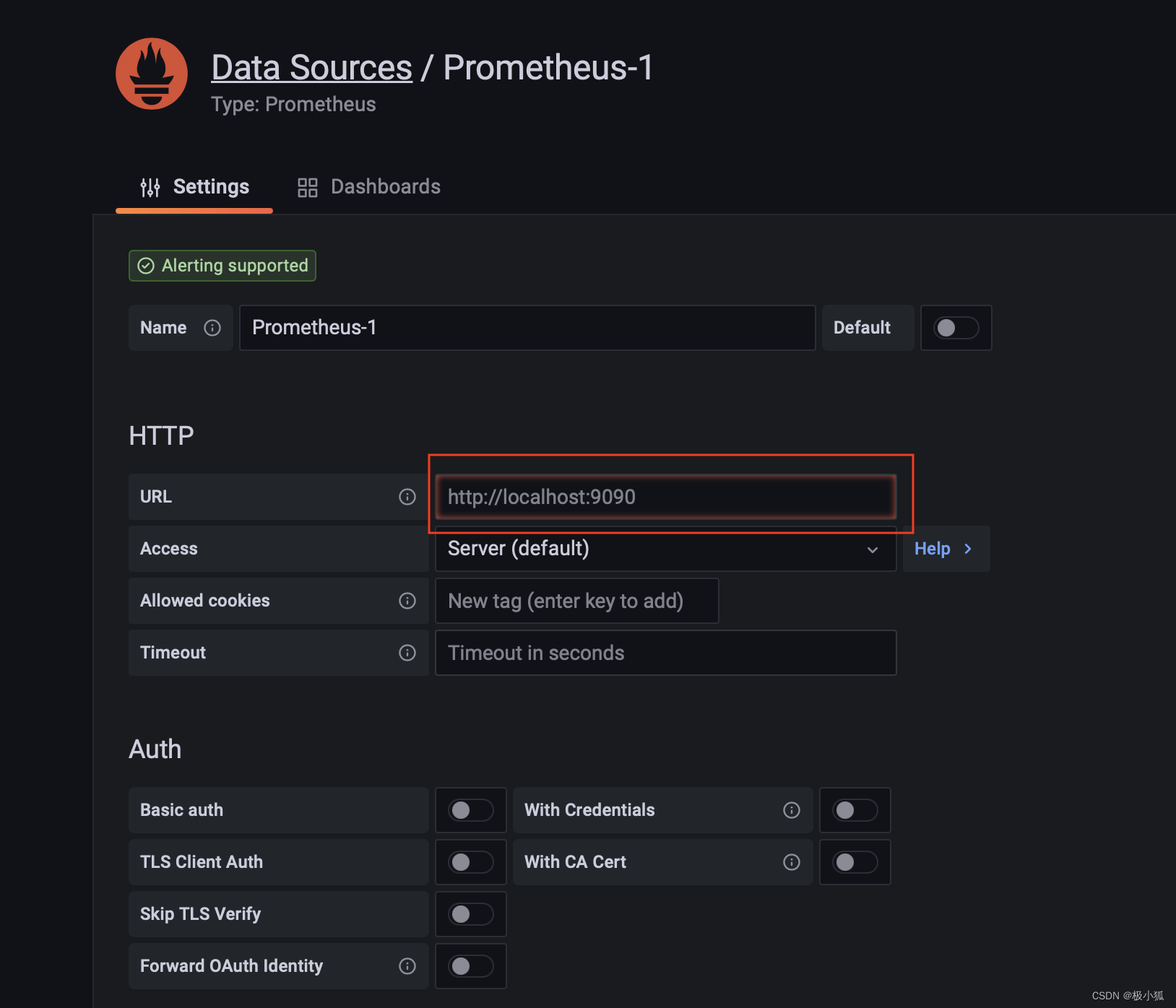Click the With CA Cert info icon
The height and width of the screenshot is (1008, 1176).
[x=792, y=861]
